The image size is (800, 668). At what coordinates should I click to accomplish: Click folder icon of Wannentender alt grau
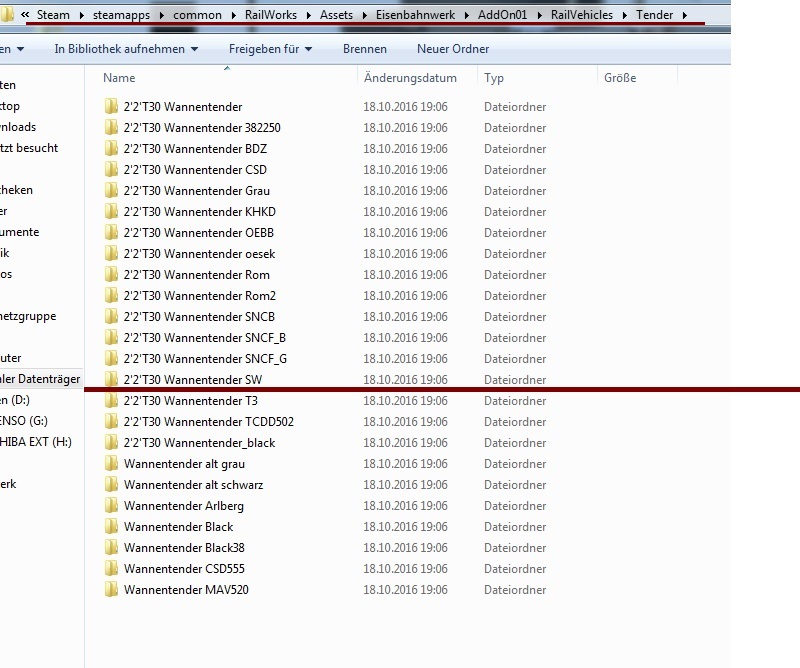[111, 463]
